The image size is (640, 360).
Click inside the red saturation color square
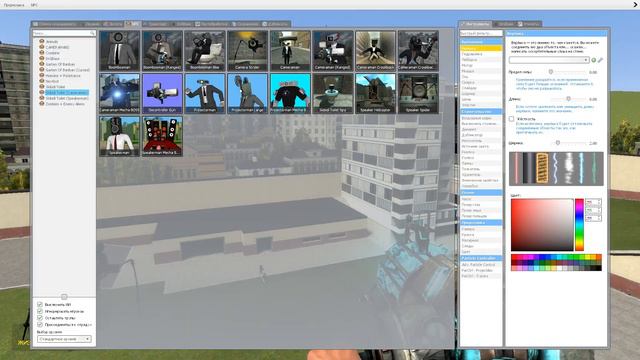tap(542, 224)
